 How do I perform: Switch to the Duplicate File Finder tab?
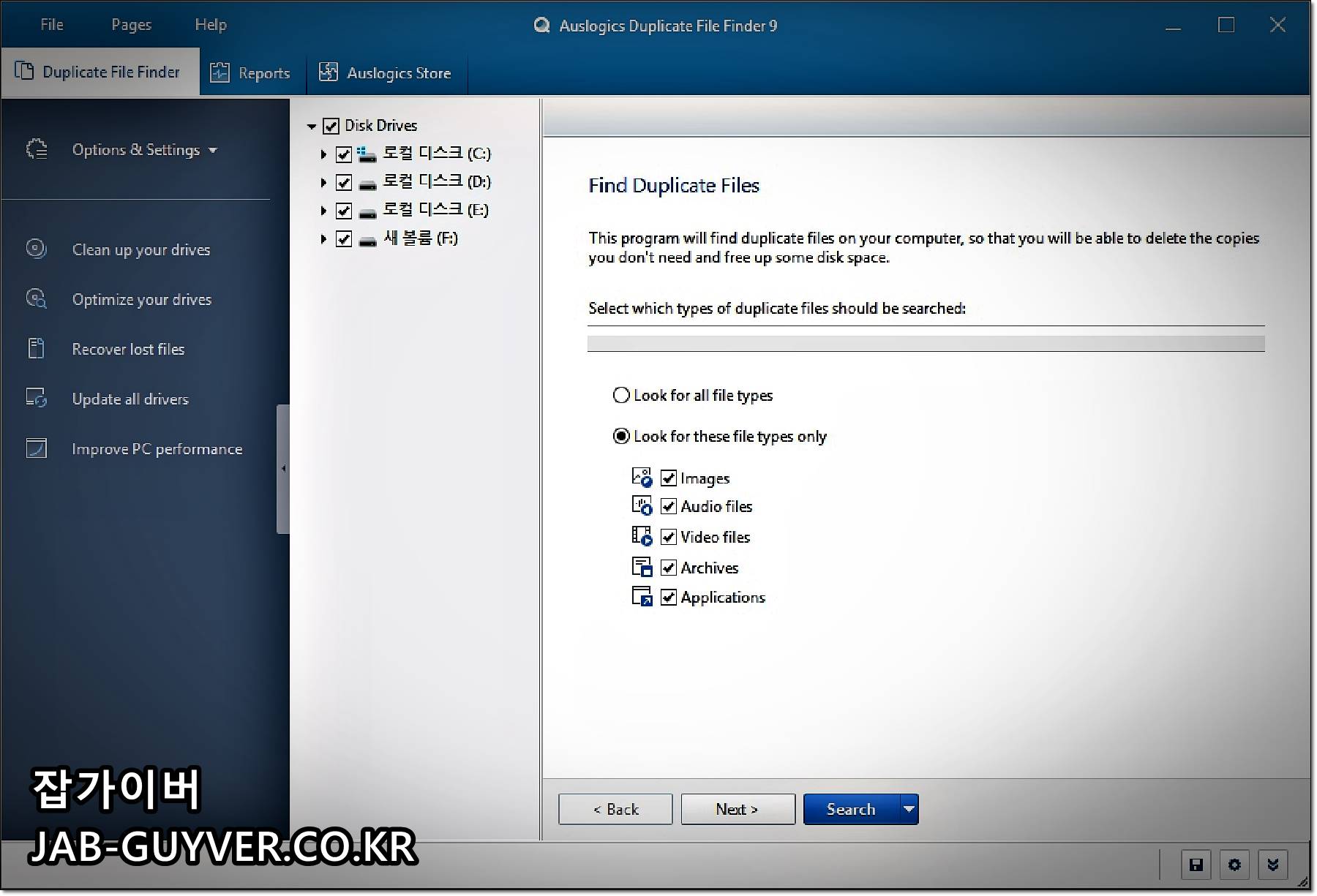coord(100,72)
